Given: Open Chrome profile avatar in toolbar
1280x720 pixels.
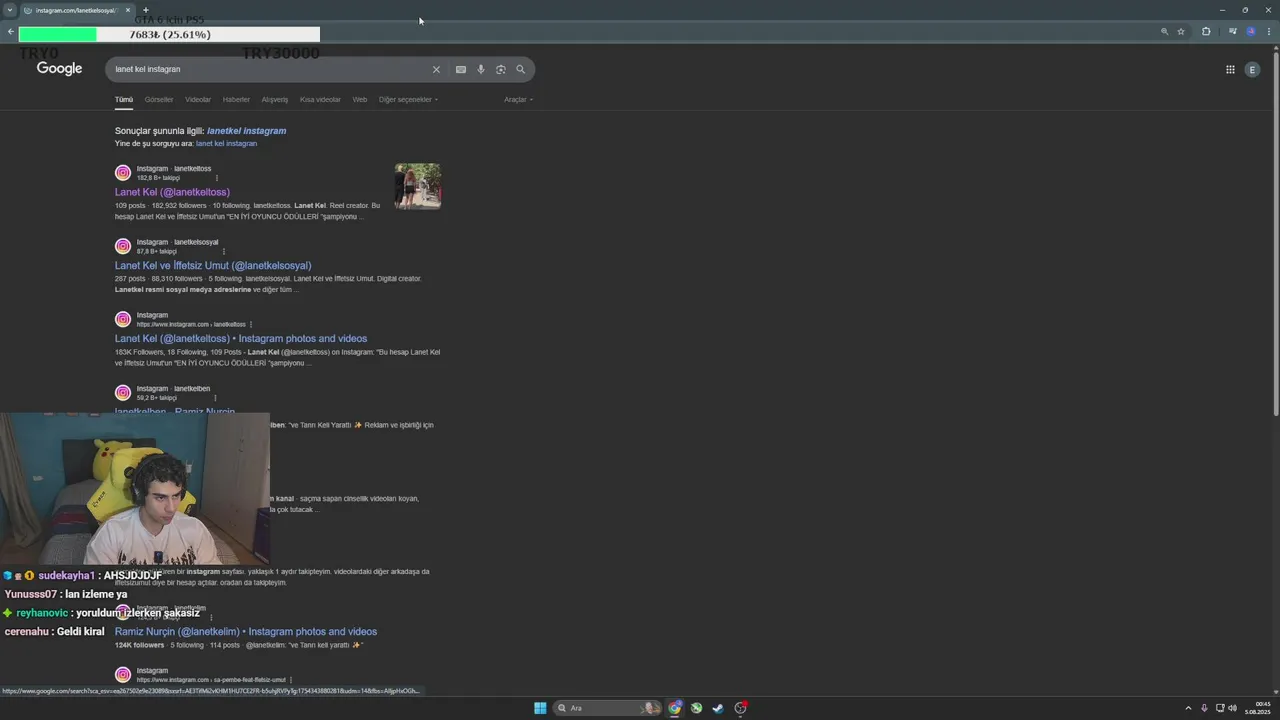Looking at the screenshot, I should tap(1251, 32).
